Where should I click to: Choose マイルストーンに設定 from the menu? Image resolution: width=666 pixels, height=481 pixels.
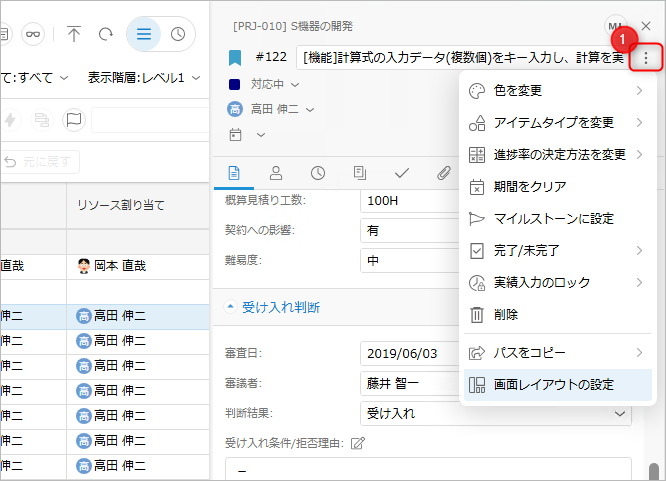(554, 218)
